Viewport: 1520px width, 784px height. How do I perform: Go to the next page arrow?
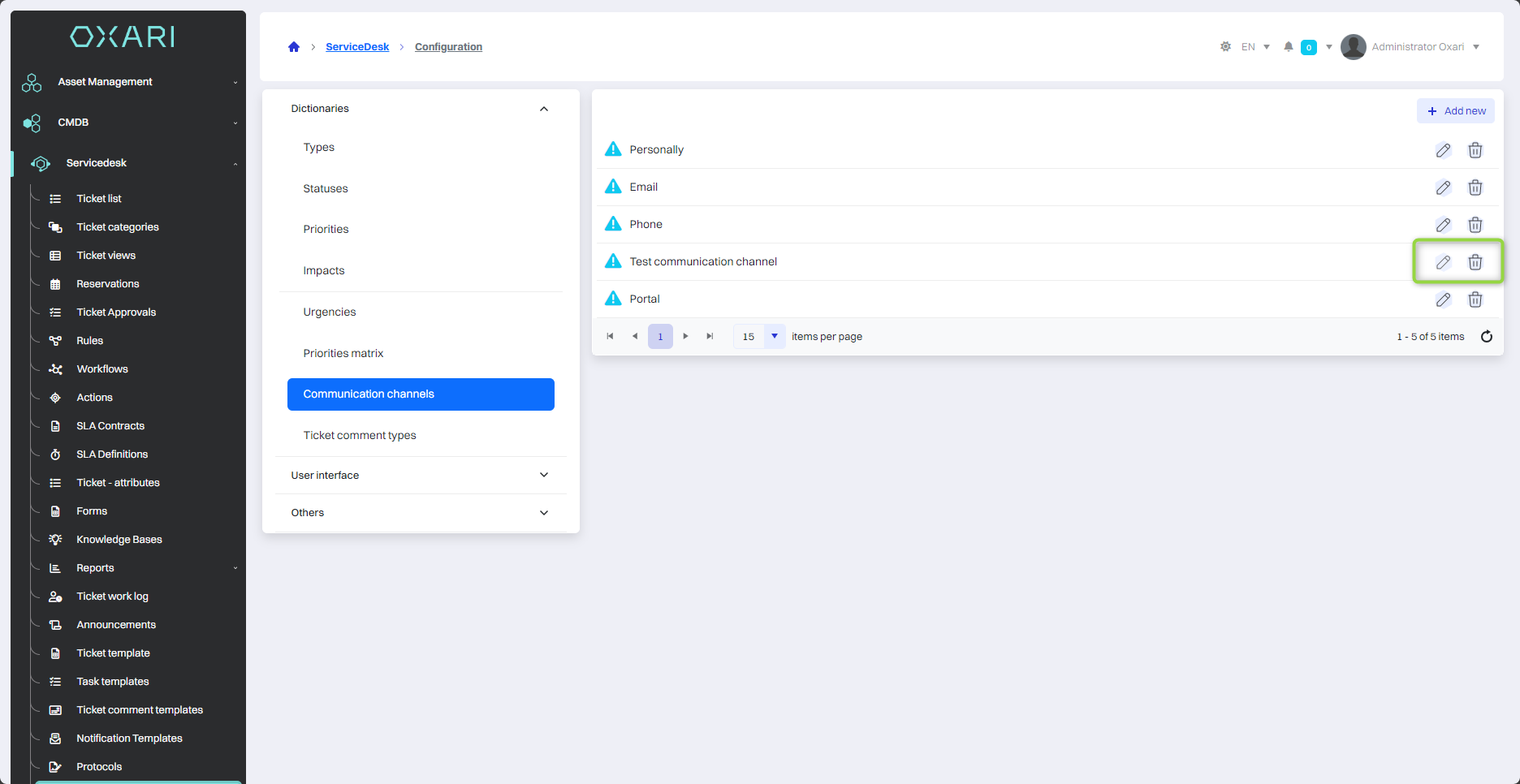(x=685, y=337)
